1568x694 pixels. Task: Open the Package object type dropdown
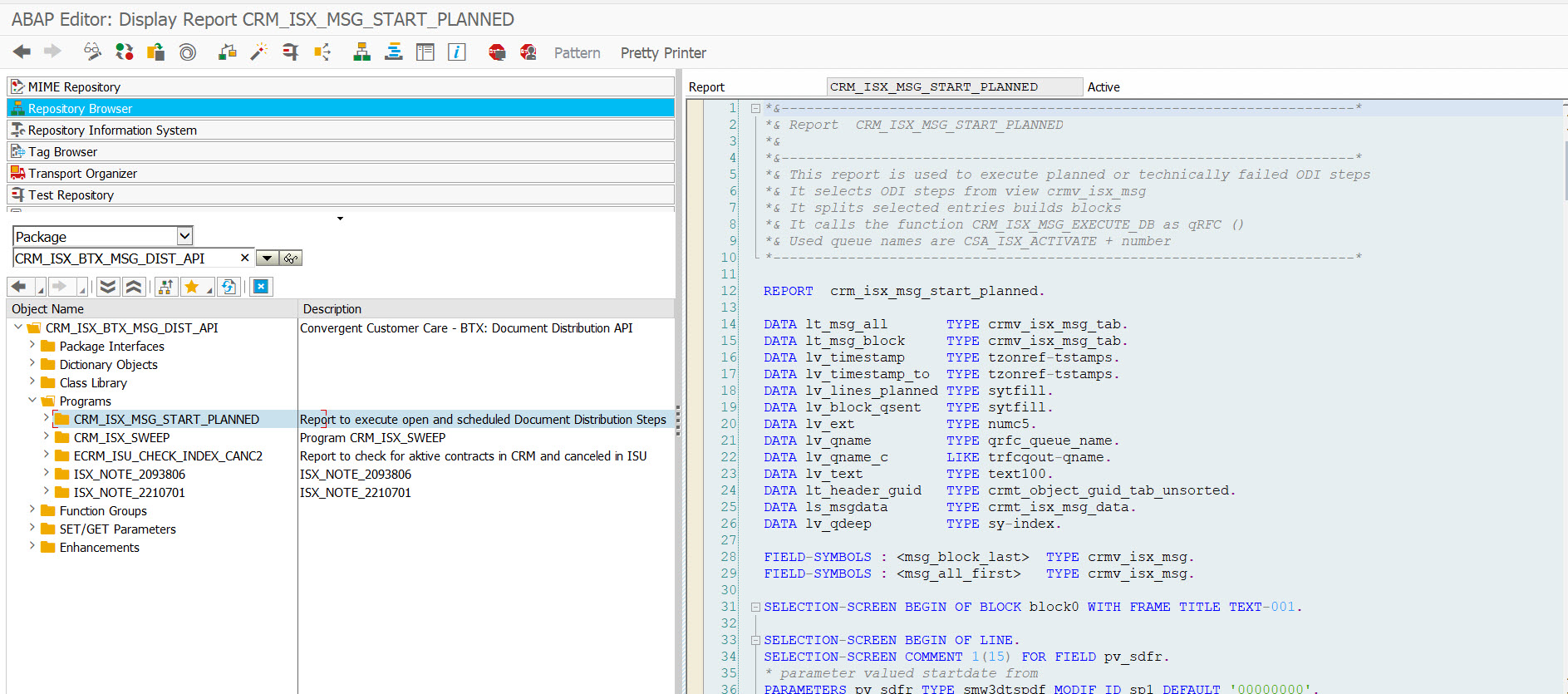click(184, 236)
